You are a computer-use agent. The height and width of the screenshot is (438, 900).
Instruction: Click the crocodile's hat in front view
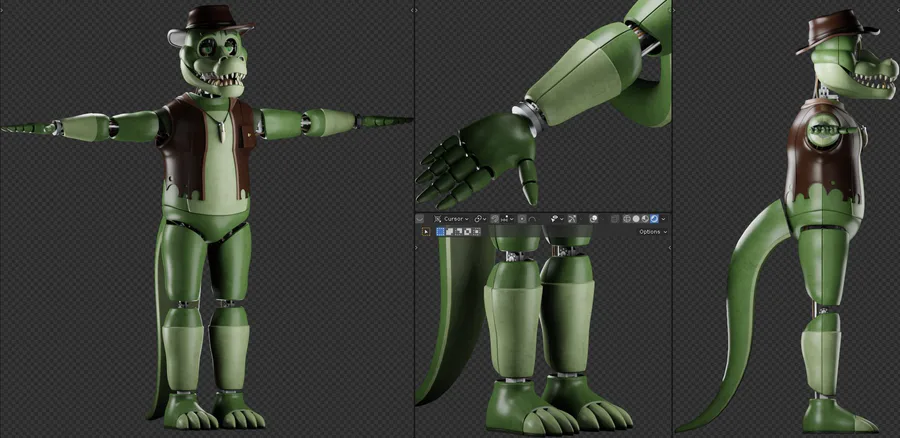[214, 19]
